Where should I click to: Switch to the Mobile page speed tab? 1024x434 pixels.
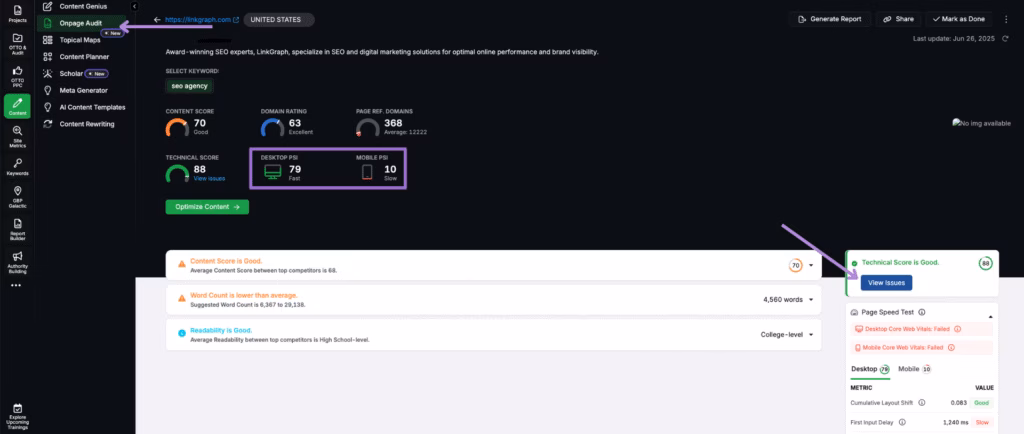click(913, 369)
